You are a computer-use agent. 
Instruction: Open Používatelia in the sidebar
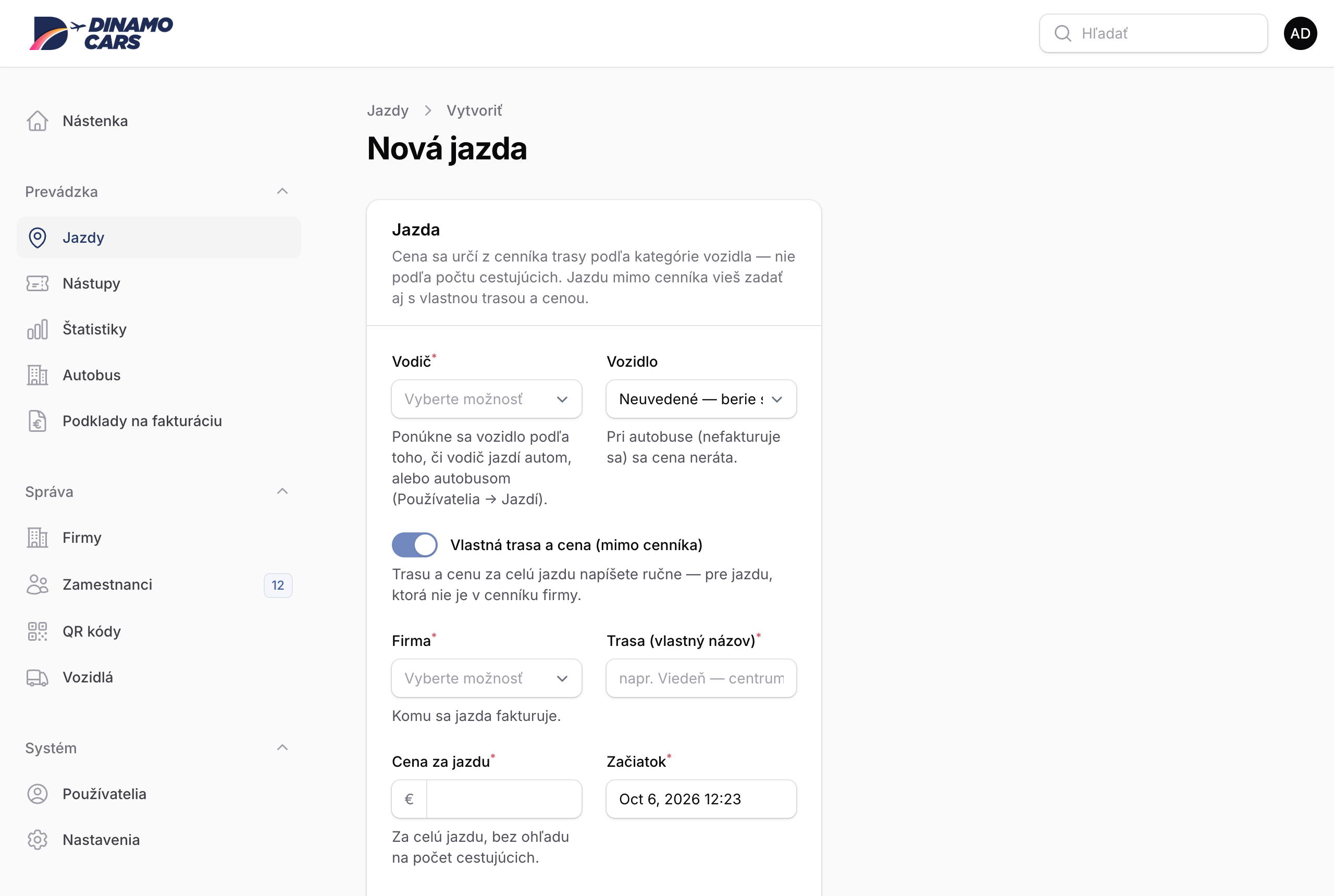click(x=159, y=794)
